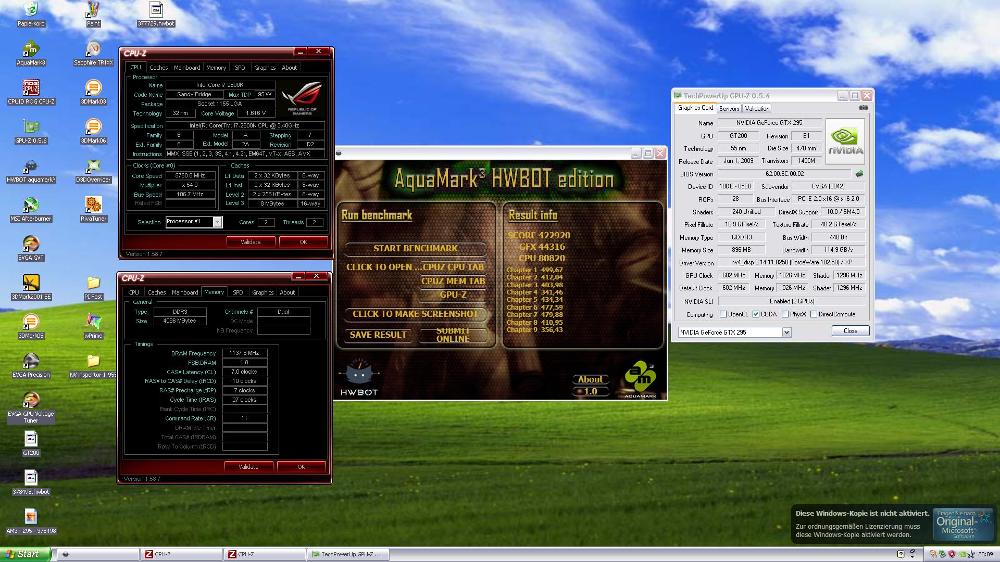Click the AquaMark logo at bottom right
The image size is (1000, 562).
[x=640, y=379]
